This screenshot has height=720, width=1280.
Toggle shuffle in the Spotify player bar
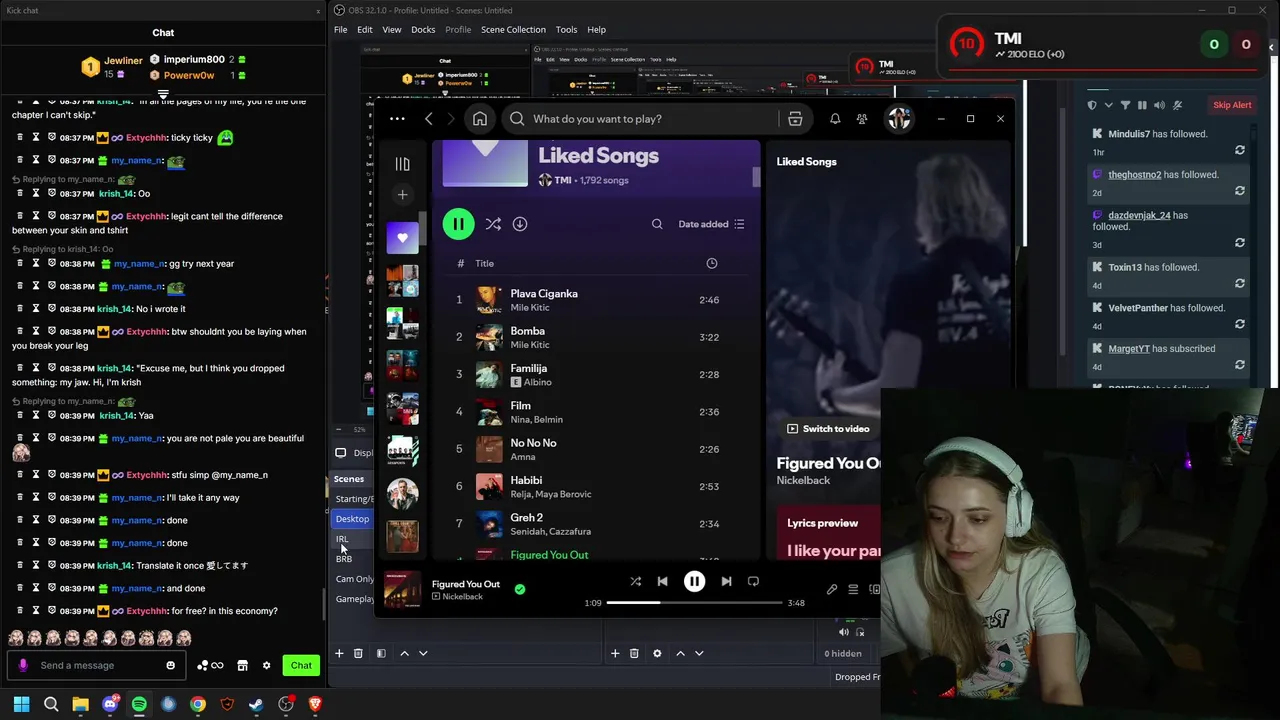click(635, 581)
